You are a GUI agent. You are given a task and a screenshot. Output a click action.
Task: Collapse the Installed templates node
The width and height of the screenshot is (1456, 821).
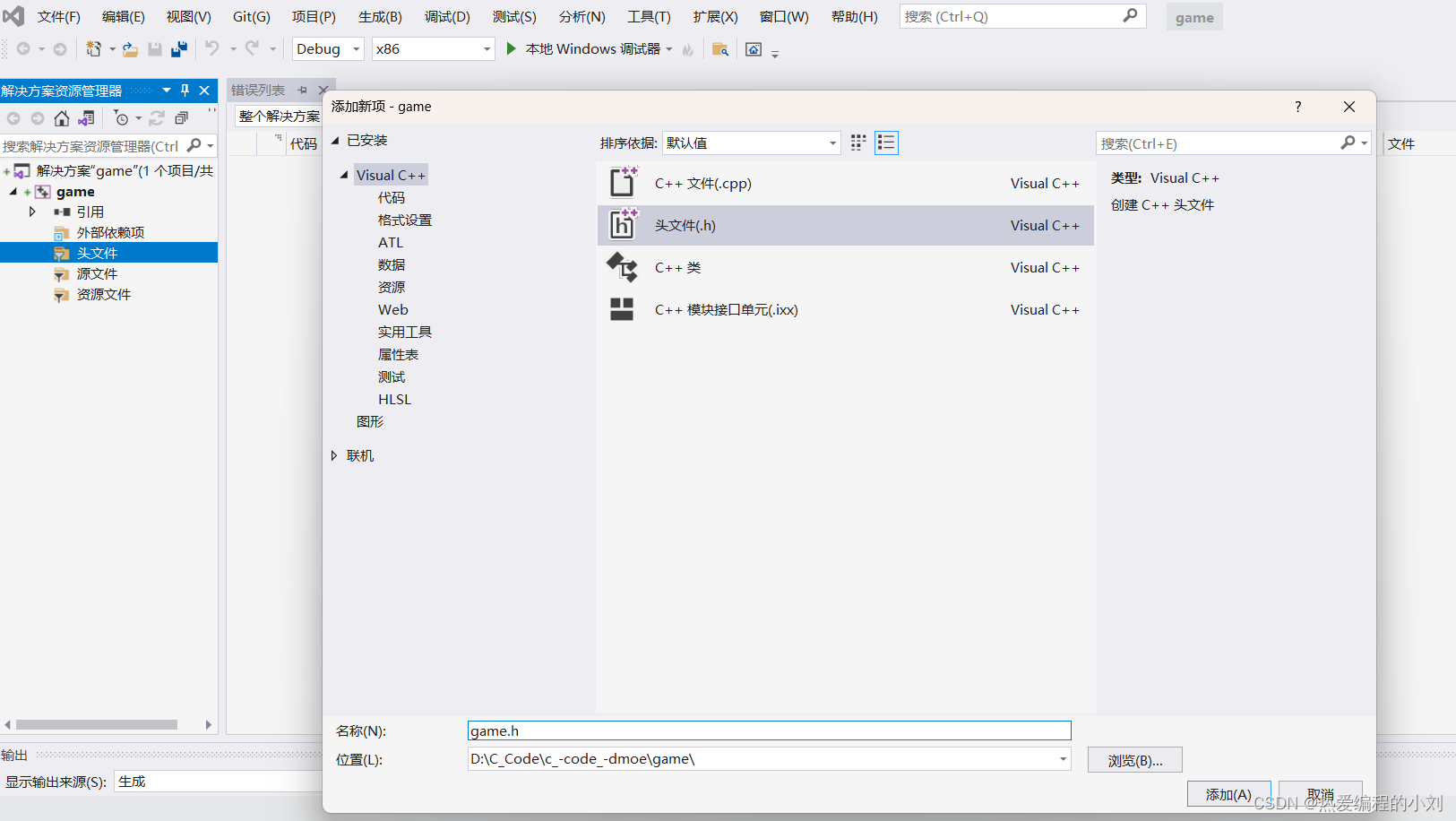[335, 141]
